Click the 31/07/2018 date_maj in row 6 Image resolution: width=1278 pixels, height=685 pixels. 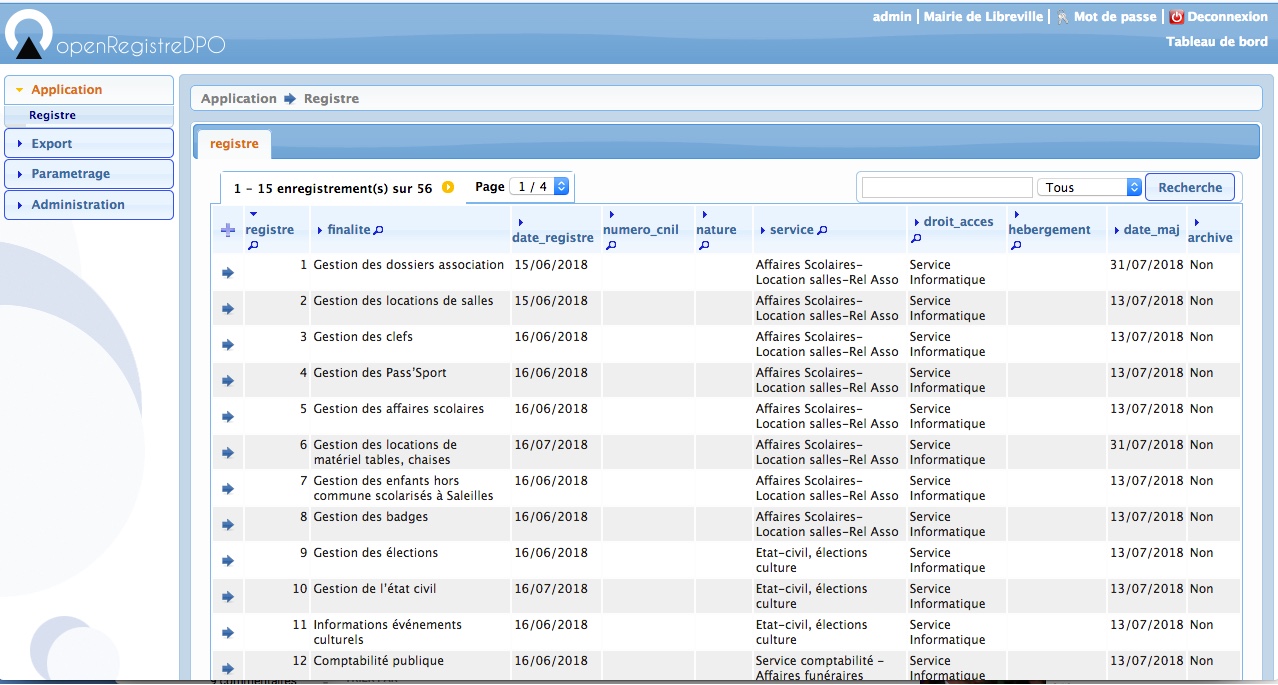click(1147, 445)
